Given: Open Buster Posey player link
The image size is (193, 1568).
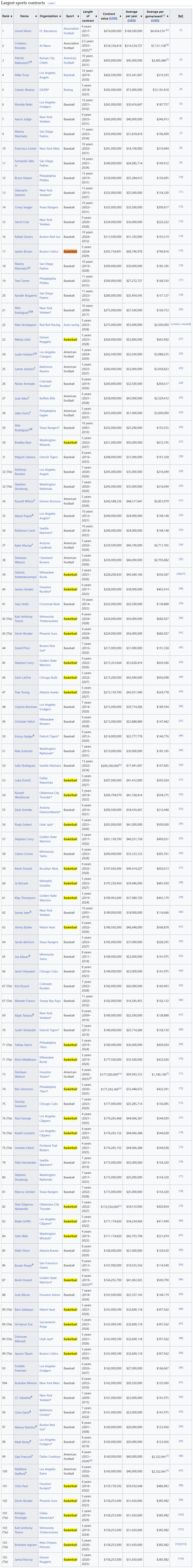Looking at the screenshot, I should 23,1265.
